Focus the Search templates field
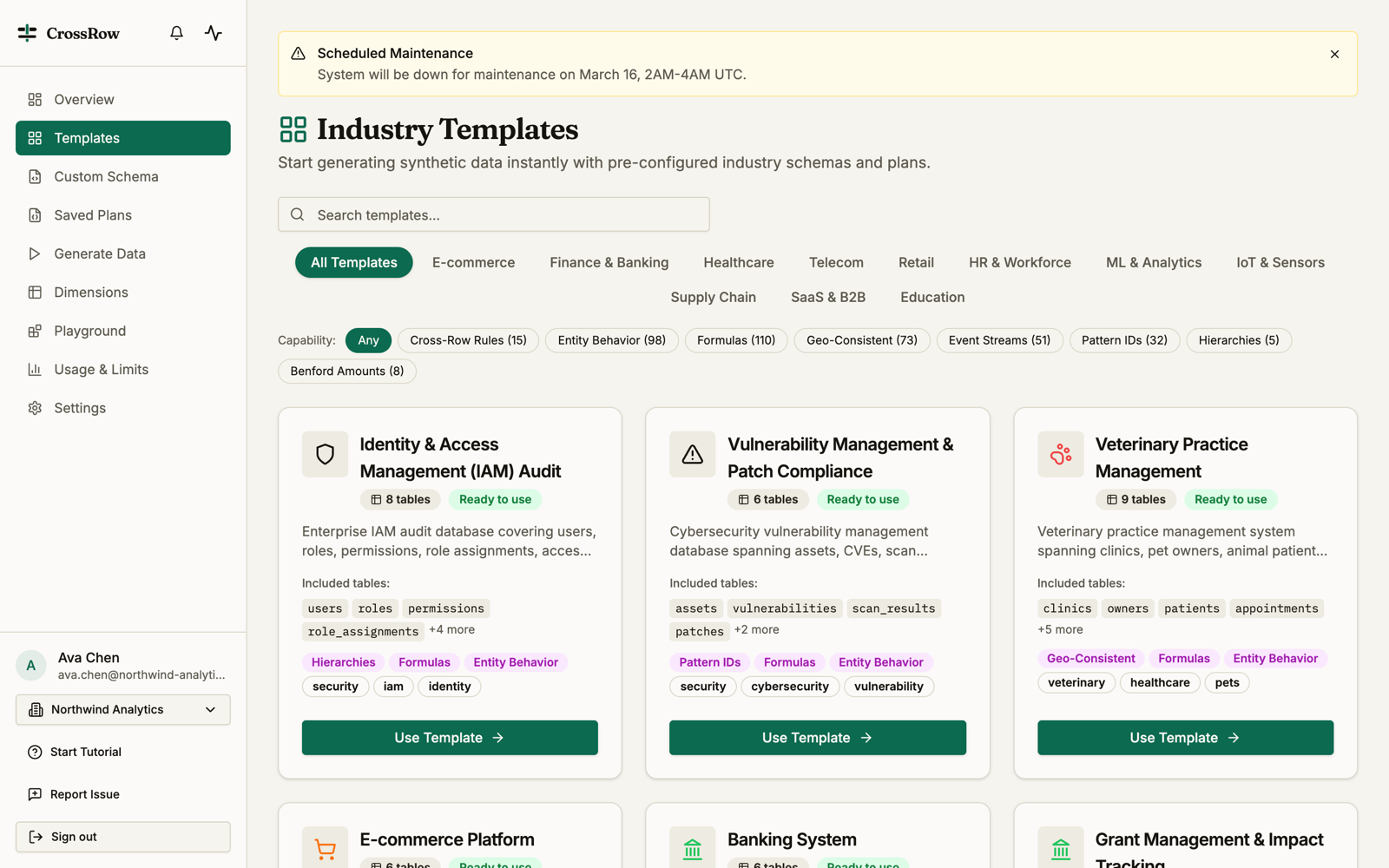This screenshot has height=868, width=1389. pyautogui.click(x=494, y=214)
